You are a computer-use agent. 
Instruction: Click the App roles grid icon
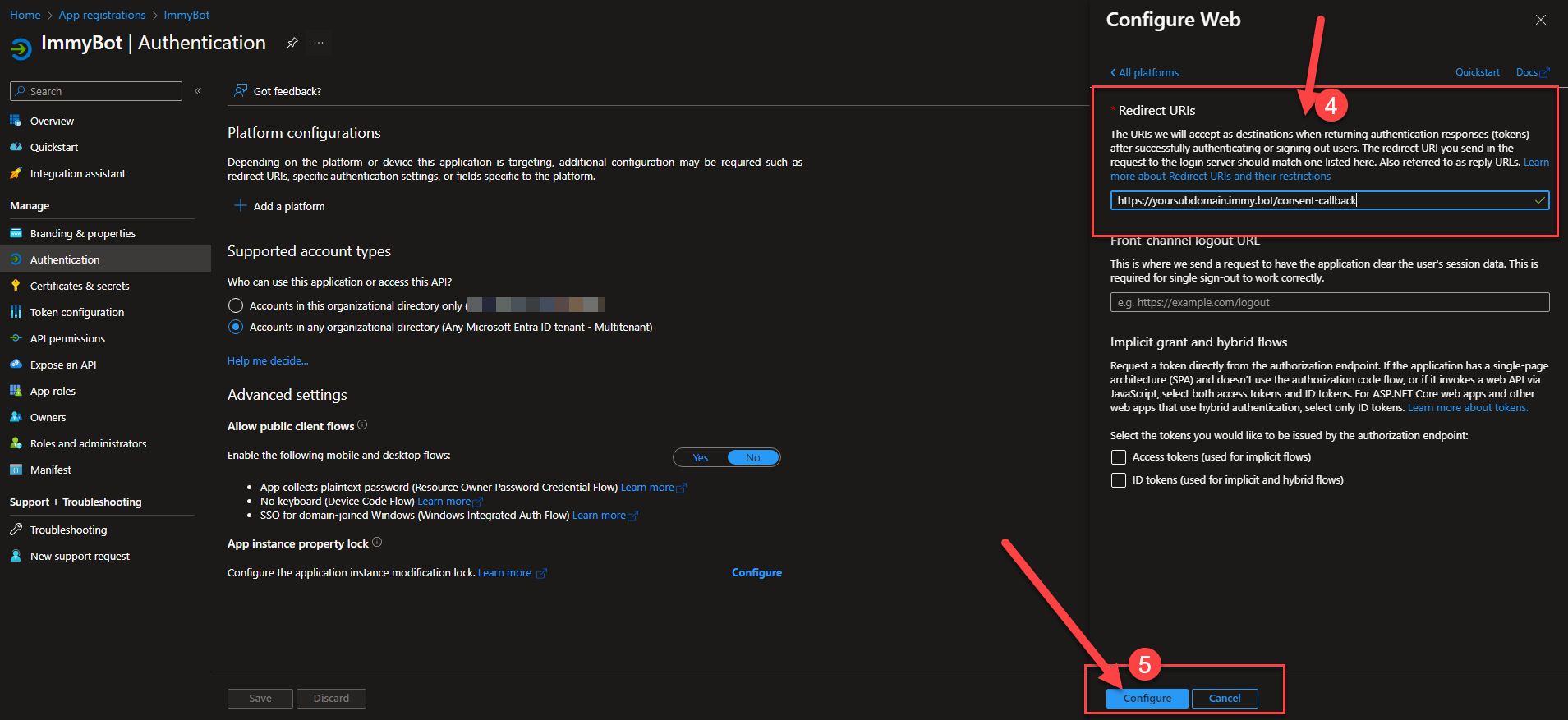point(16,391)
